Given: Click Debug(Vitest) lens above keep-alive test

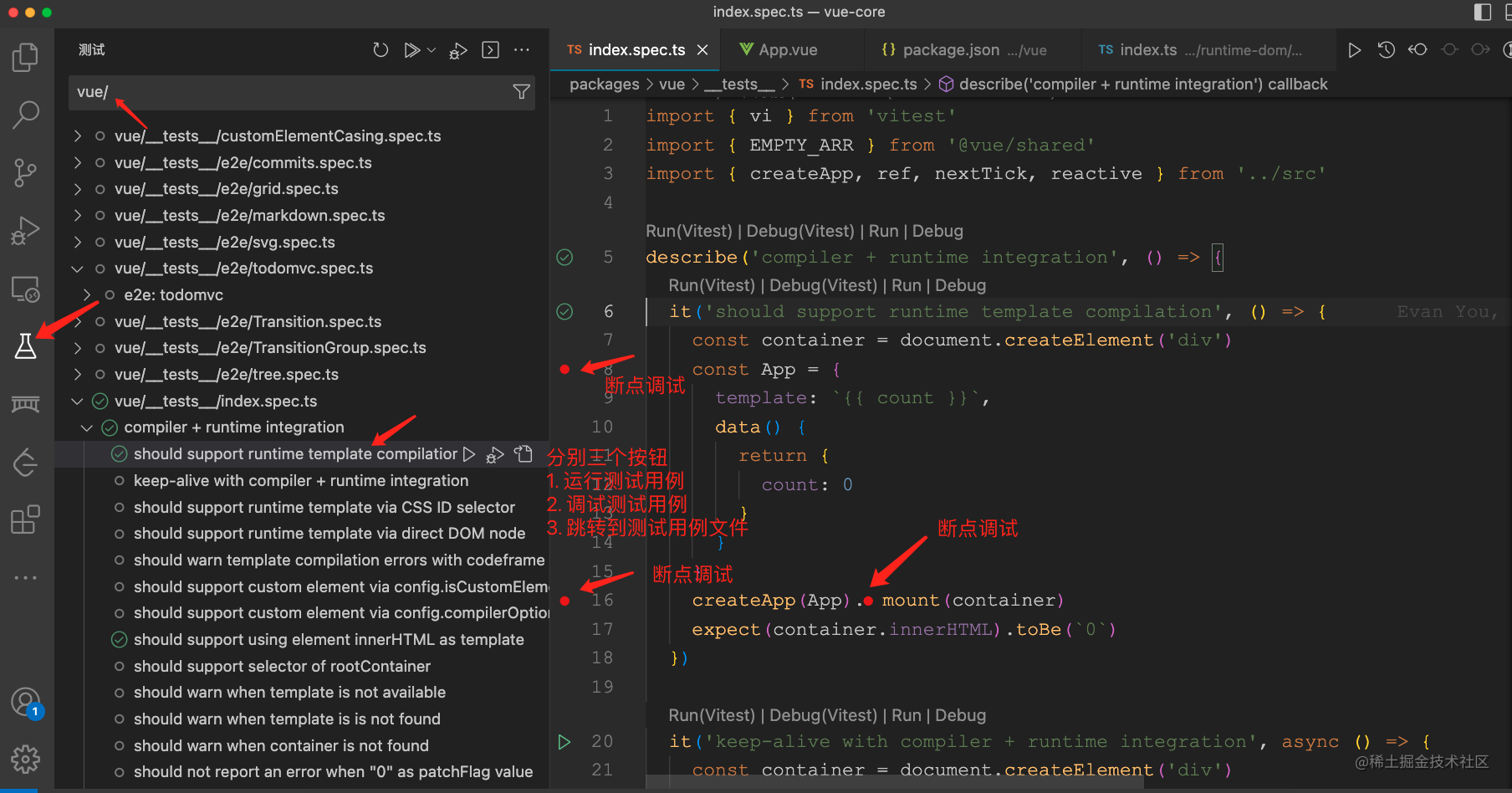Looking at the screenshot, I should [x=823, y=715].
